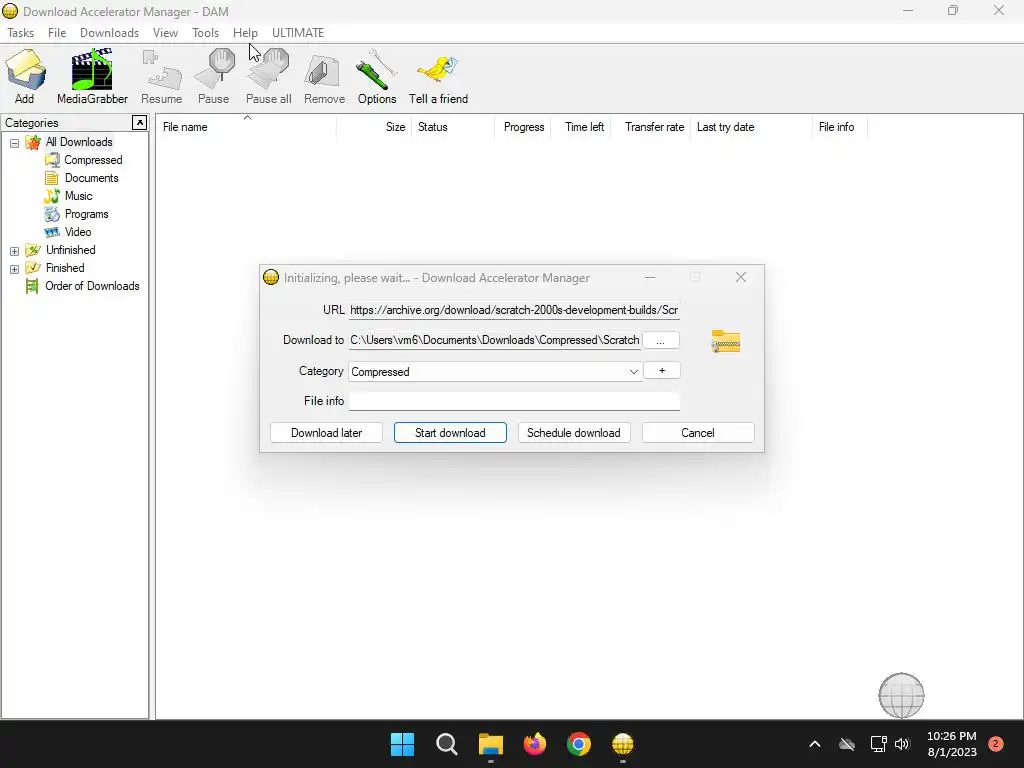Open the Help menu

coord(245,33)
